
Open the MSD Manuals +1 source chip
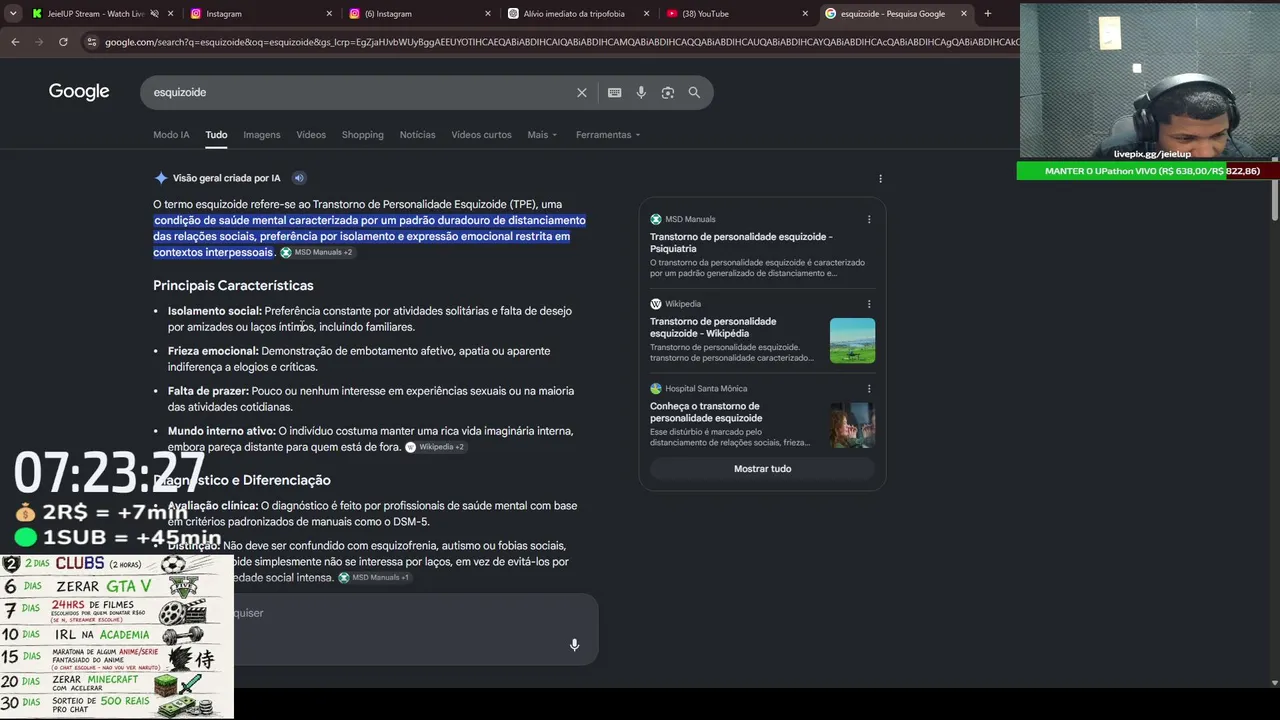pyautogui.click(x=374, y=577)
